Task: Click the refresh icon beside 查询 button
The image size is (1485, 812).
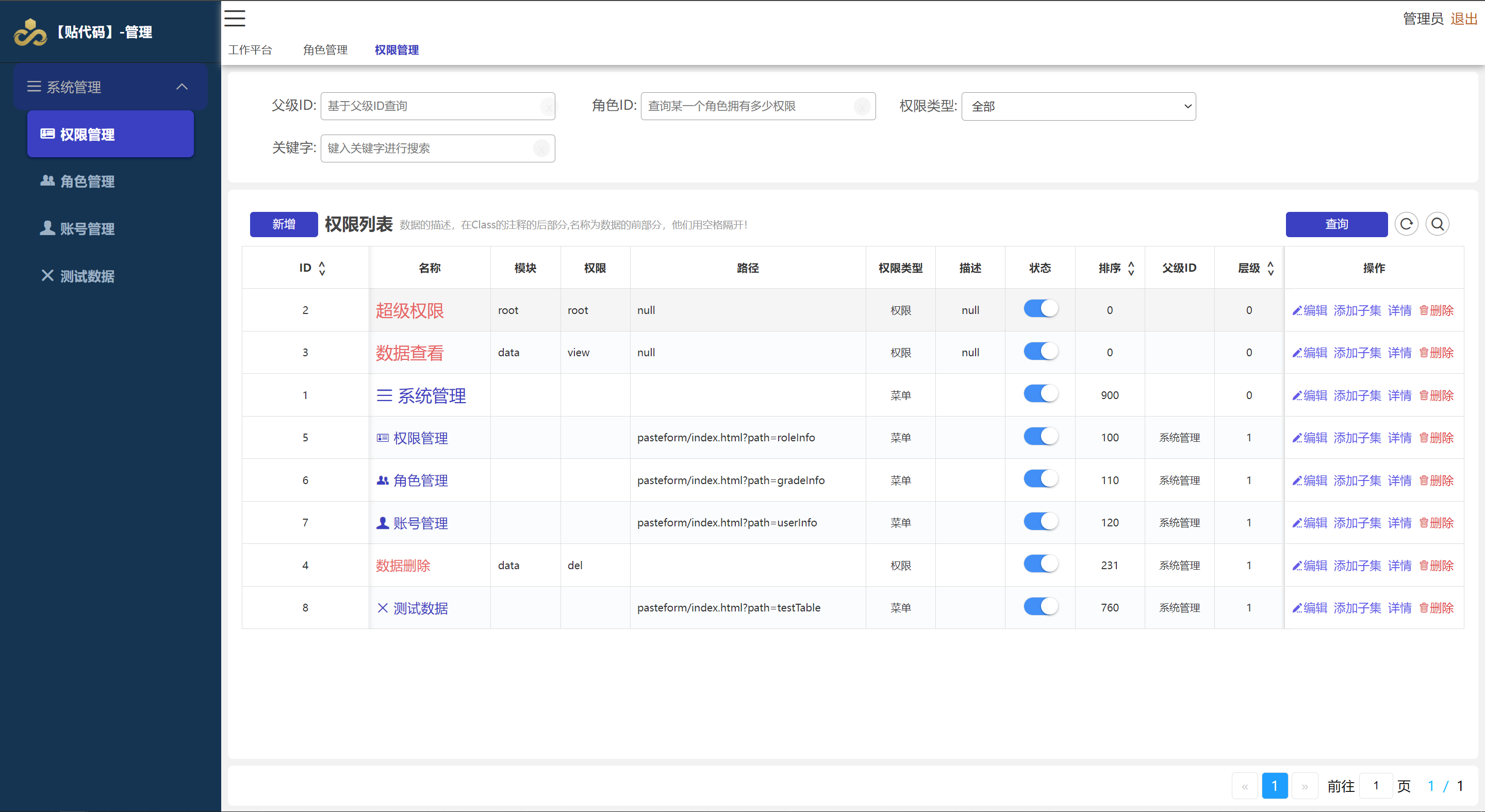Action: [1406, 224]
